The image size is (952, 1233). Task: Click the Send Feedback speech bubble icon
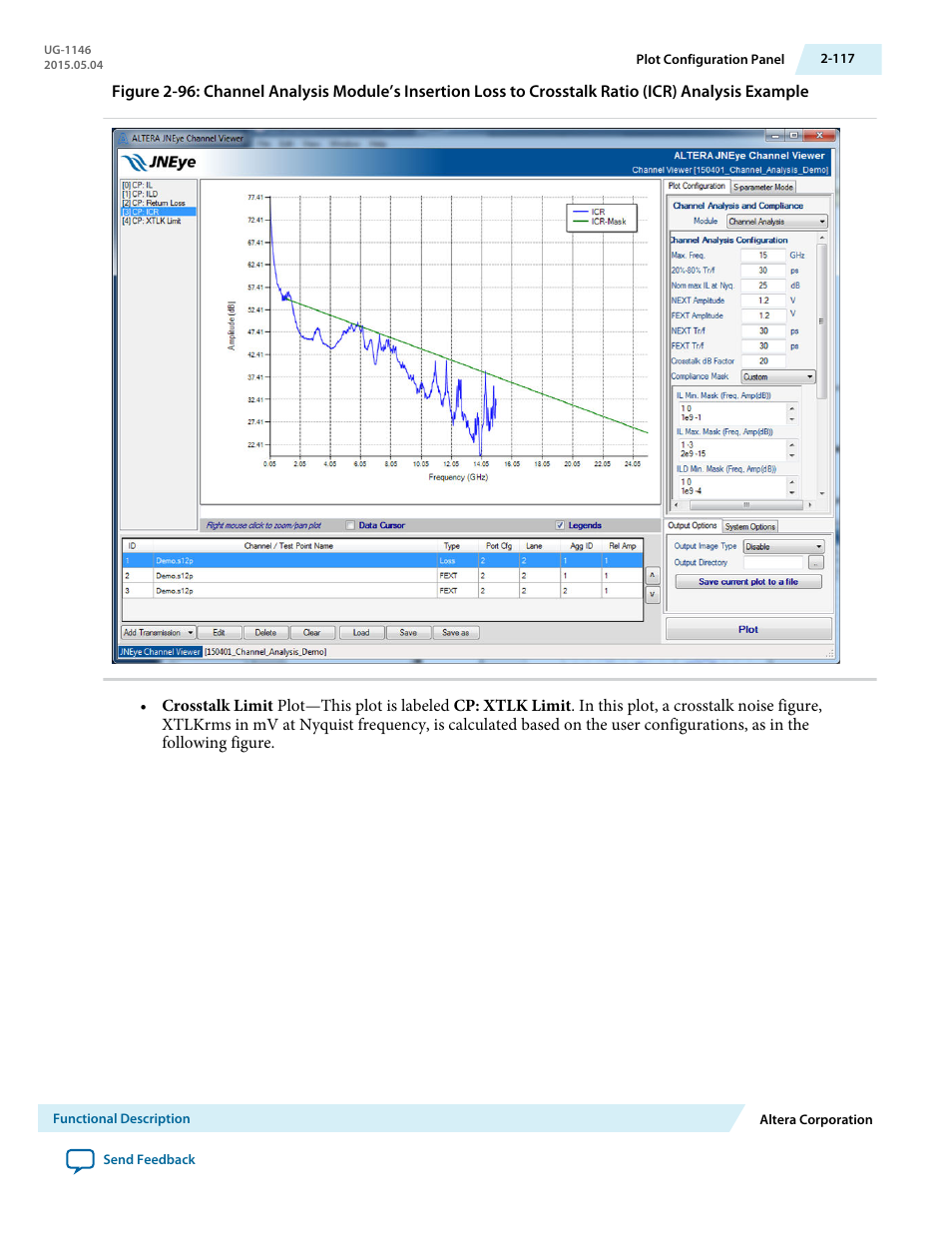(80, 1160)
